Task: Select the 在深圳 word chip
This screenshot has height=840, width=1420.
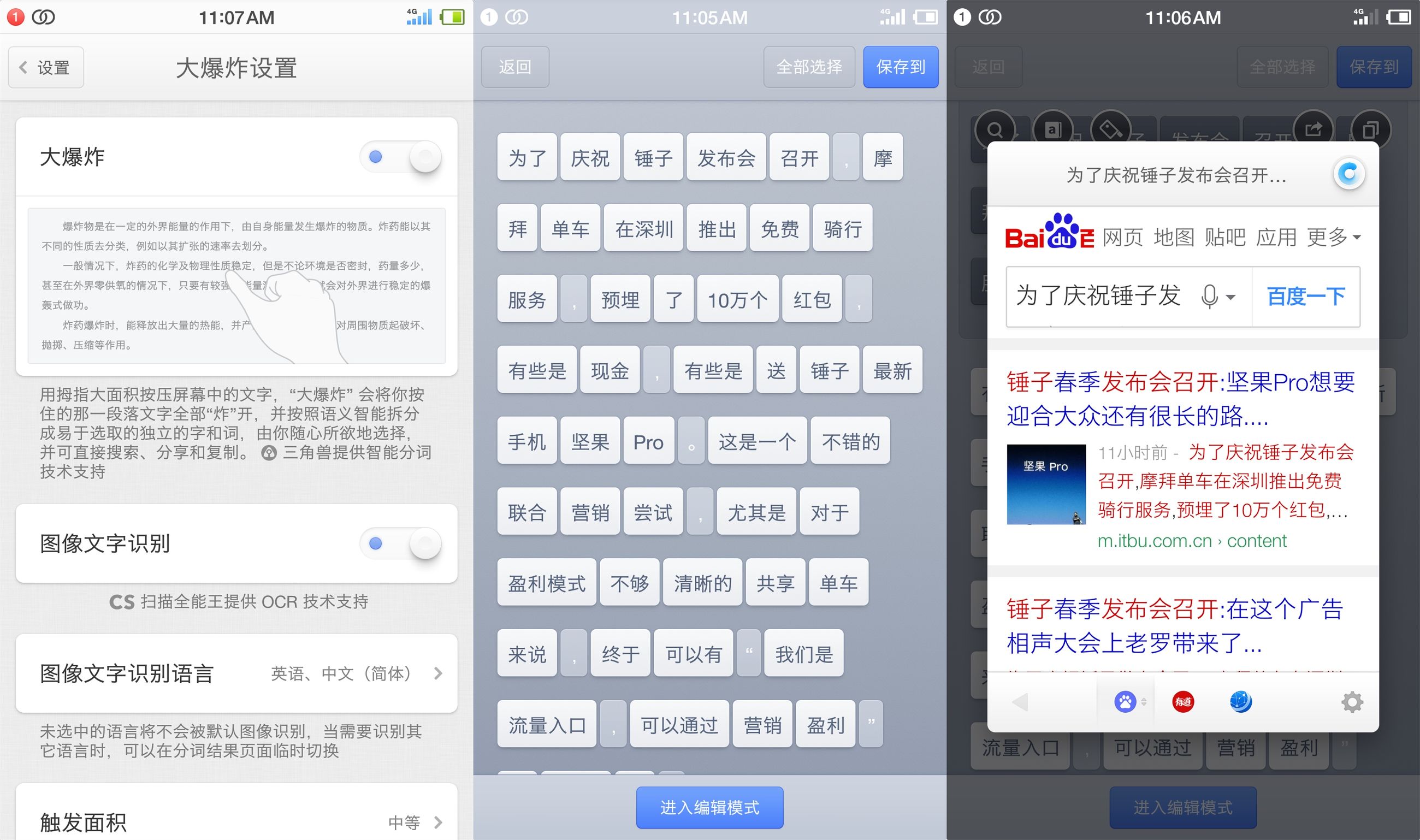Action: pyautogui.click(x=643, y=228)
